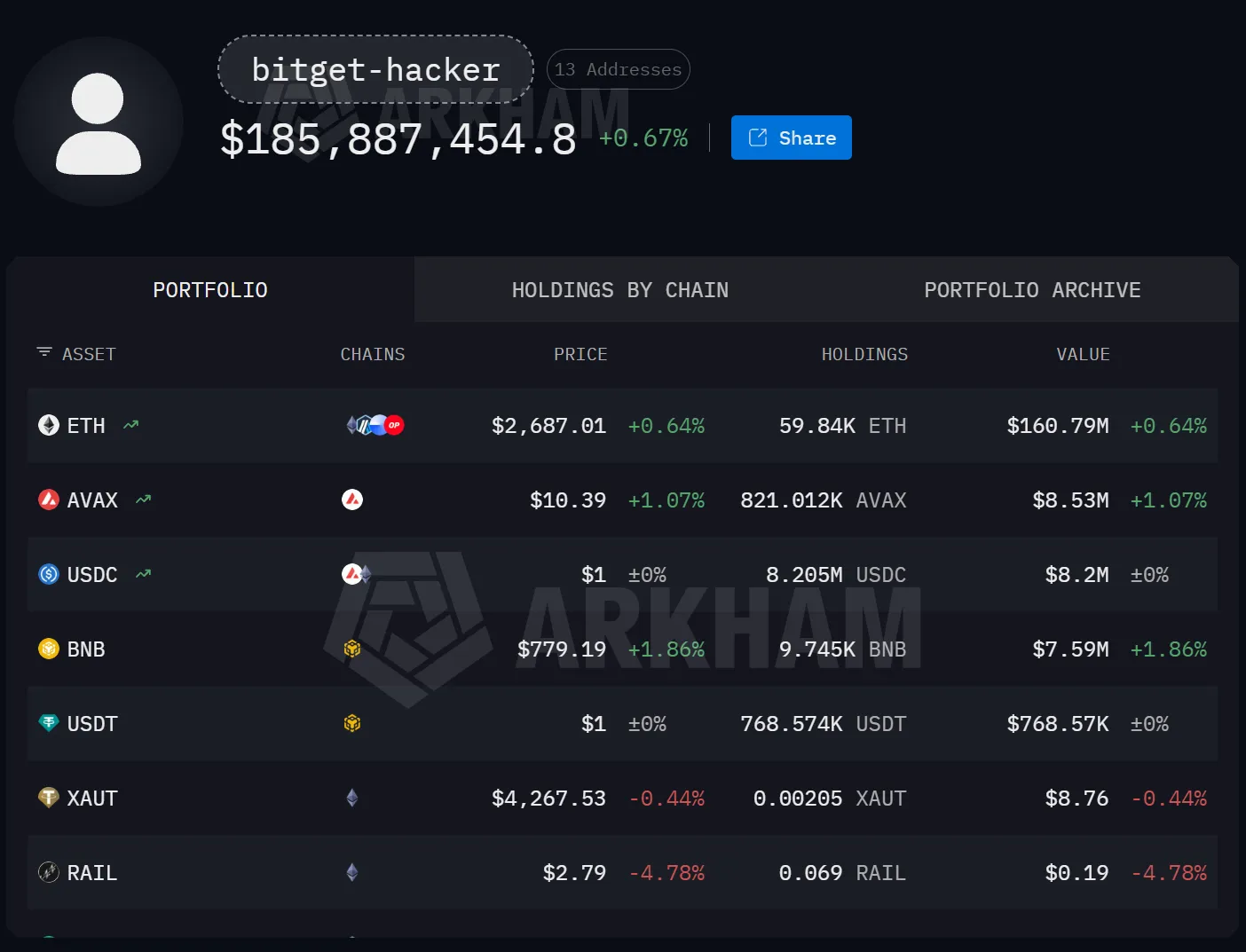Click the +0.67% total change figure

point(644,138)
